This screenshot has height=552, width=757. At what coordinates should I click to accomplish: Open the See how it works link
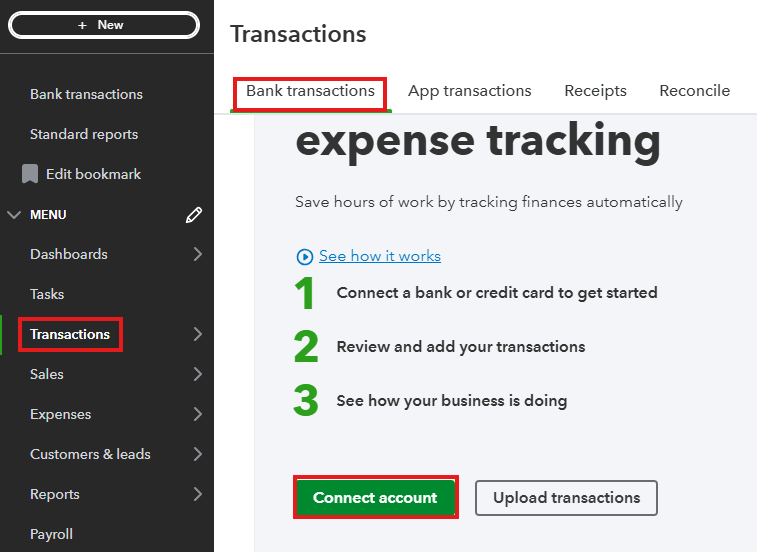(380, 256)
